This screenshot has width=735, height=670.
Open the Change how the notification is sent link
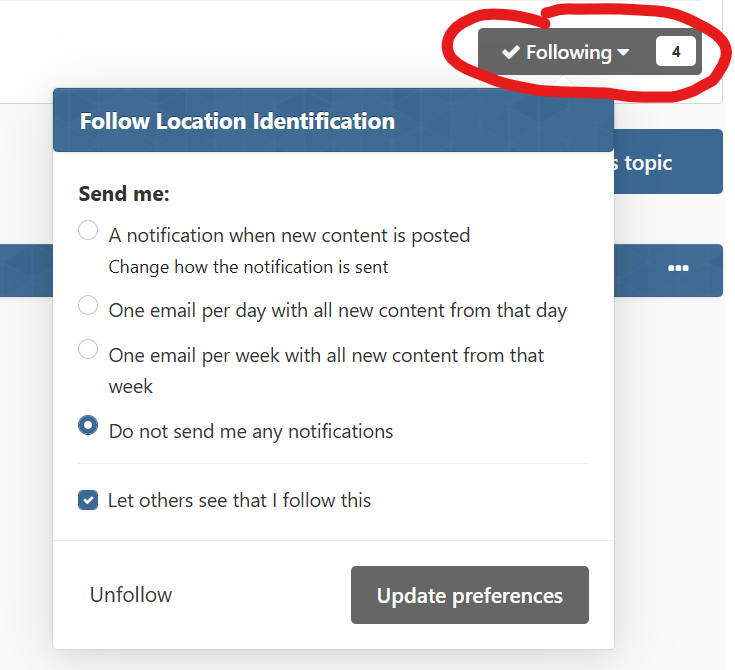click(248, 267)
